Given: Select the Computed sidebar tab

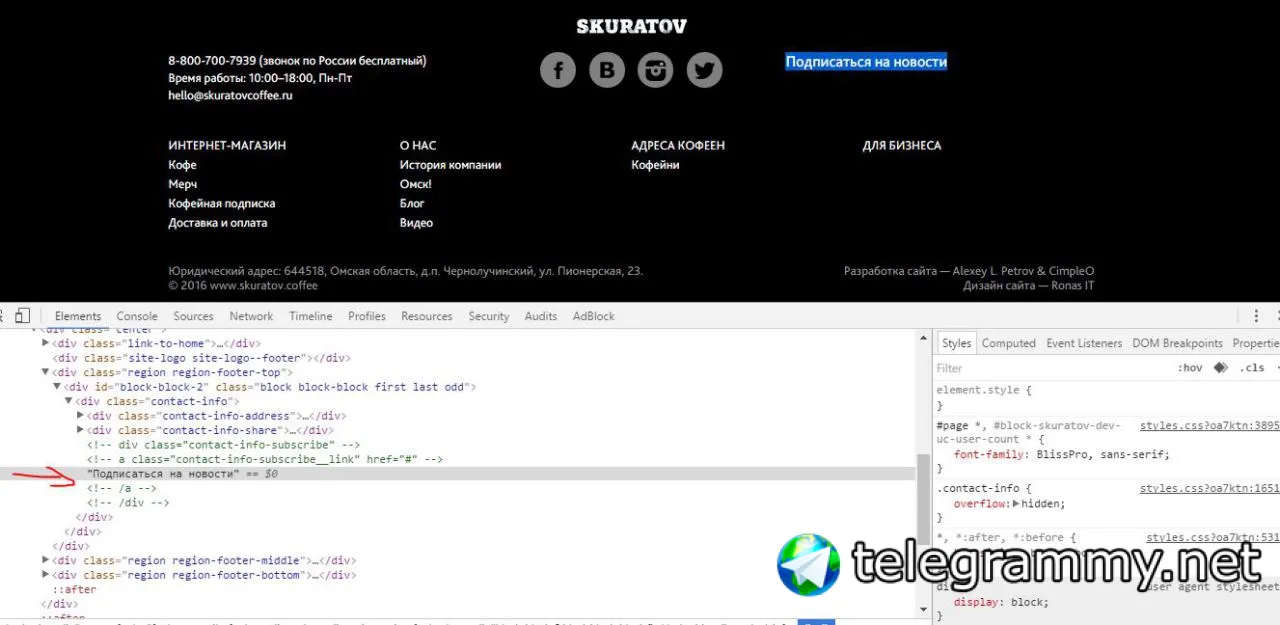Looking at the screenshot, I should 1008,343.
